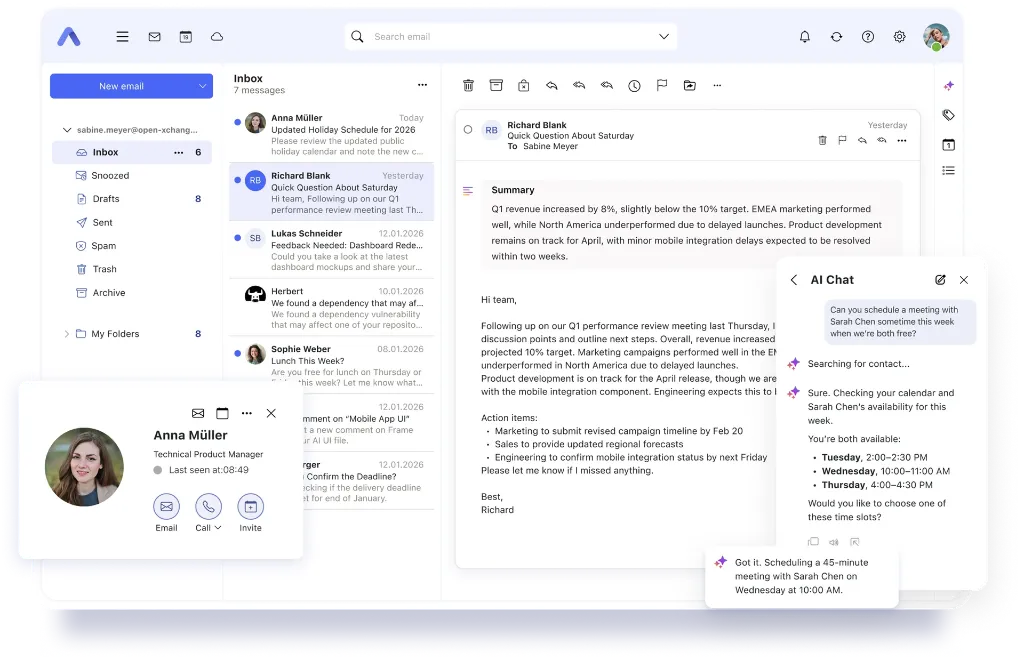
Task: Reply using the single-arrow icon in the top toolbar
Action: (x=552, y=86)
